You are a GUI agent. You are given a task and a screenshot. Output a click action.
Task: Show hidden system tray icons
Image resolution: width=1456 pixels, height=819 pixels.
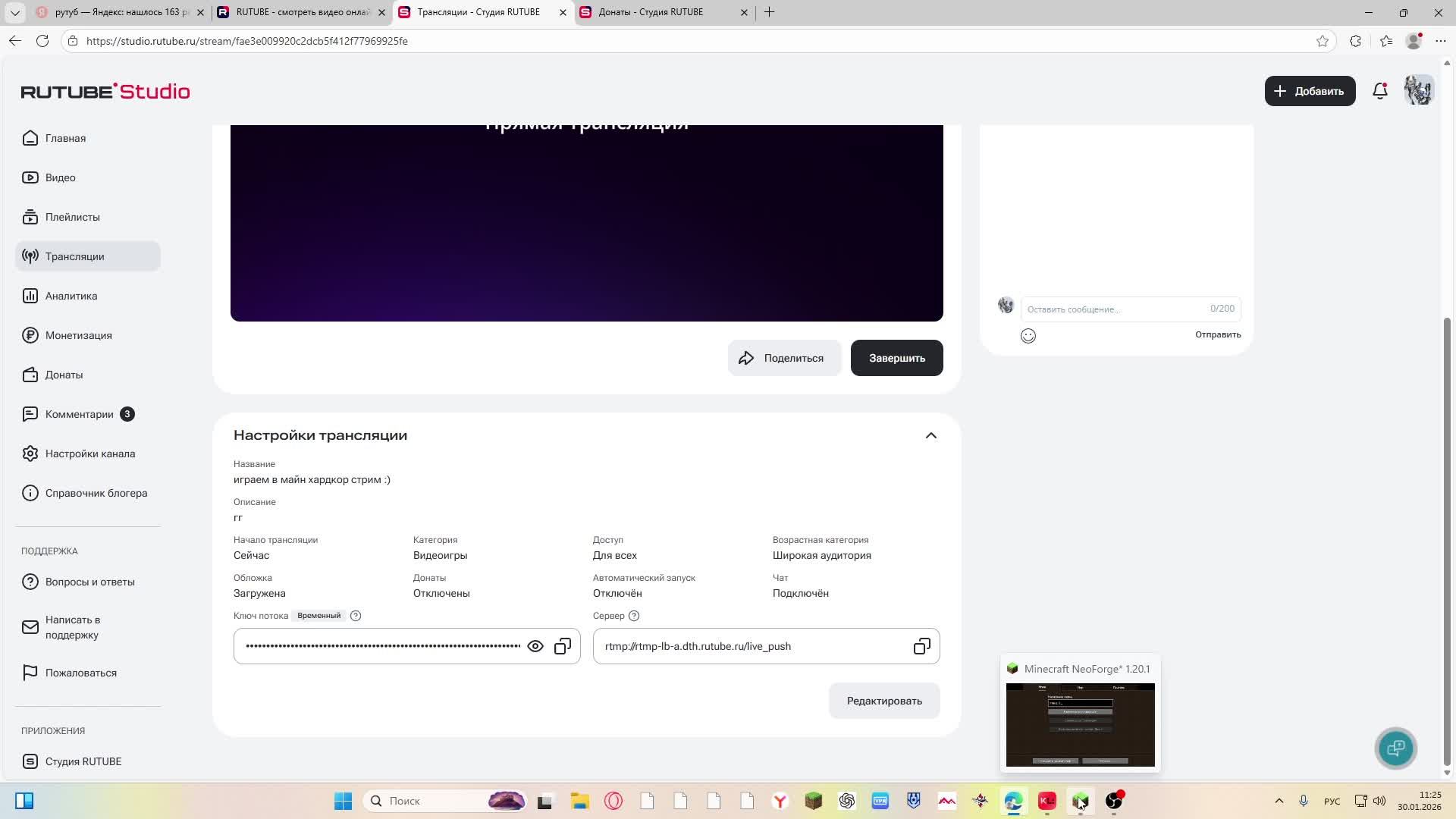click(1279, 801)
